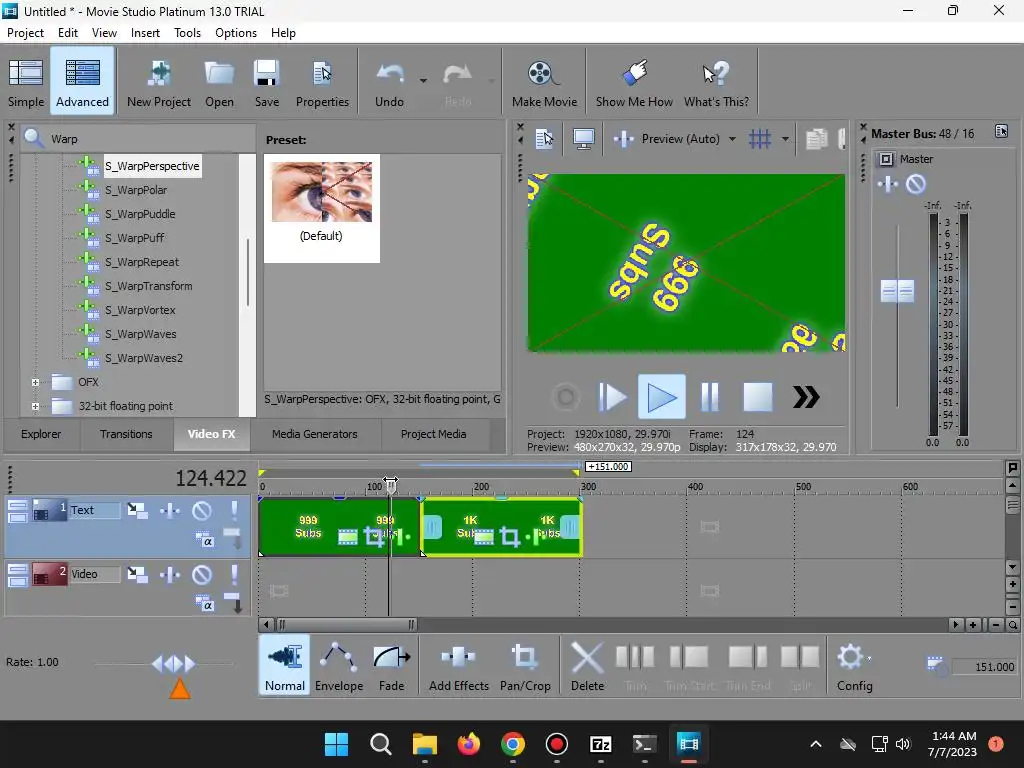Select the S_WarpPolar effect
This screenshot has height=768, width=1024.
136,190
